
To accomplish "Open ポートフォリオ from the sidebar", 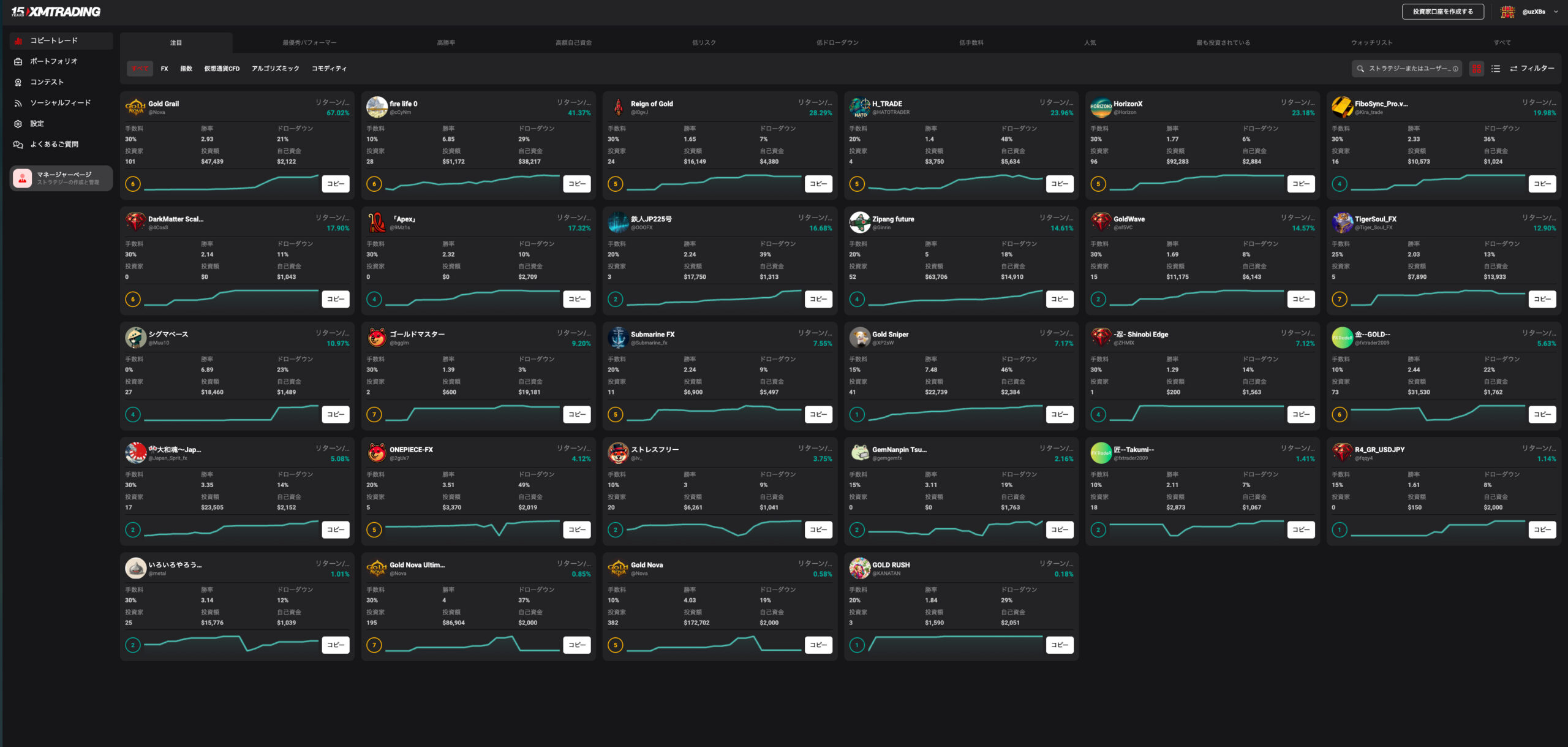I will 53,61.
